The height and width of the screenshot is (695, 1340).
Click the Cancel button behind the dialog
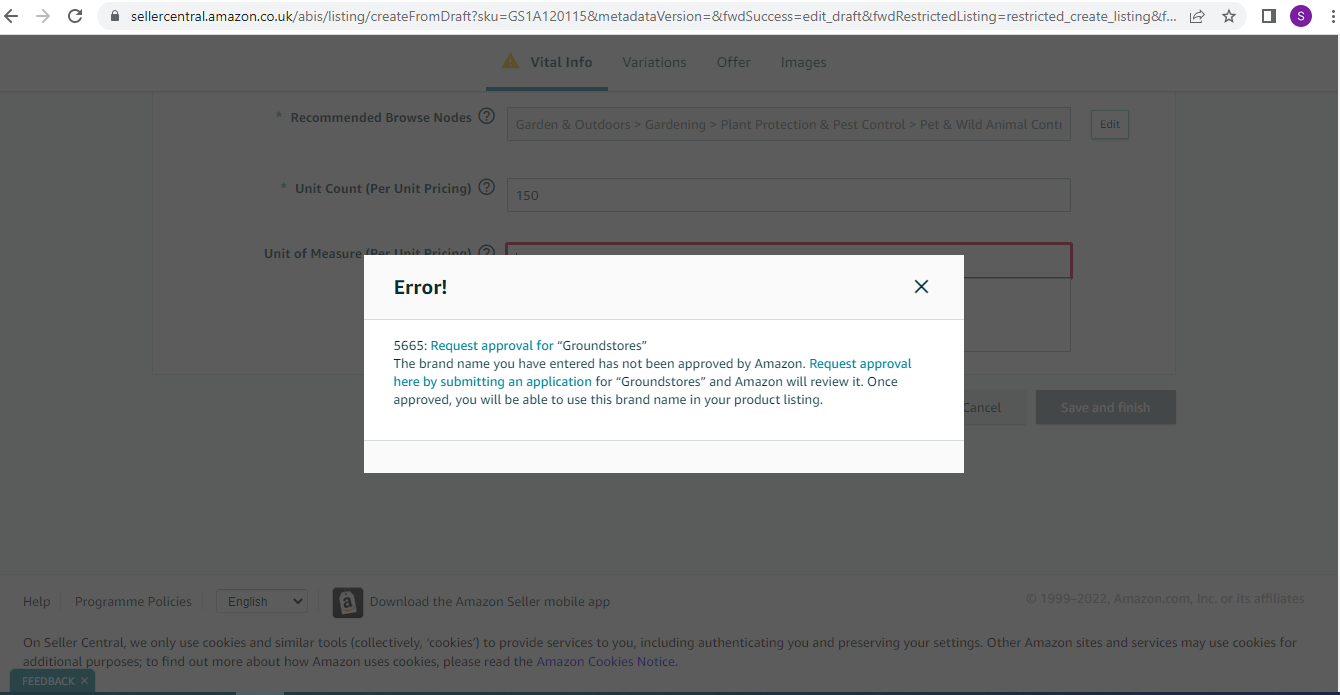pos(981,407)
